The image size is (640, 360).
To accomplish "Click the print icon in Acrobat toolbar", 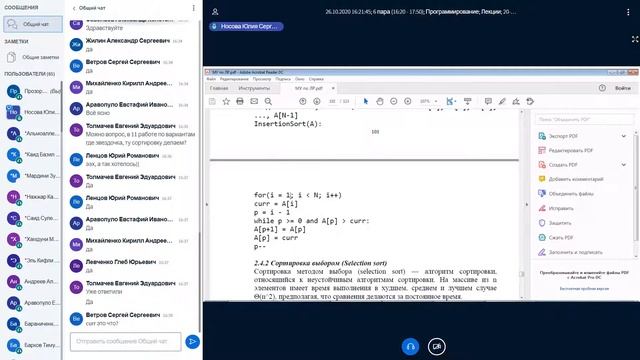I will [240, 102].
